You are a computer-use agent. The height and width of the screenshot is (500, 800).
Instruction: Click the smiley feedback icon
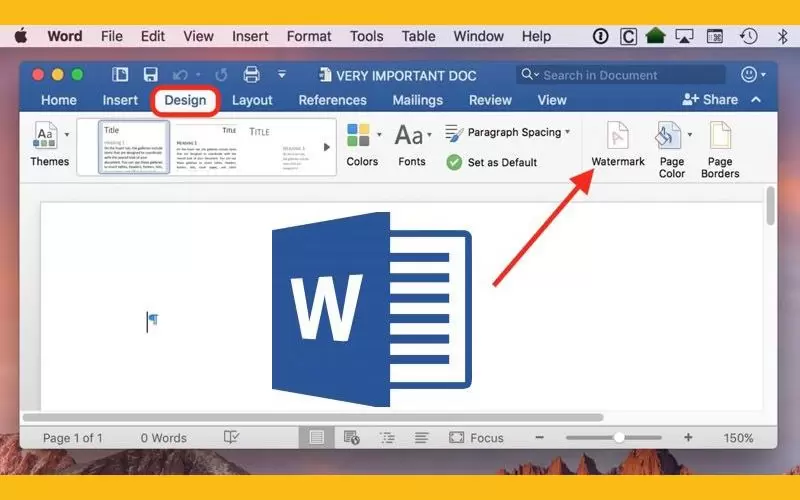click(748, 75)
